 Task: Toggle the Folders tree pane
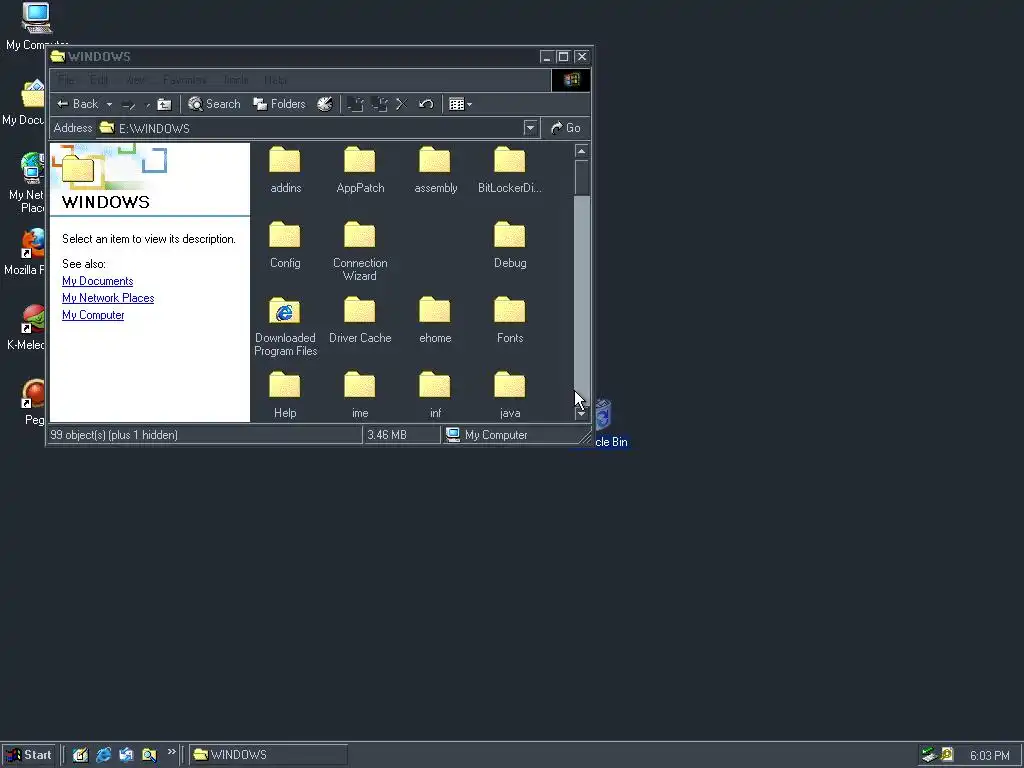tap(280, 104)
